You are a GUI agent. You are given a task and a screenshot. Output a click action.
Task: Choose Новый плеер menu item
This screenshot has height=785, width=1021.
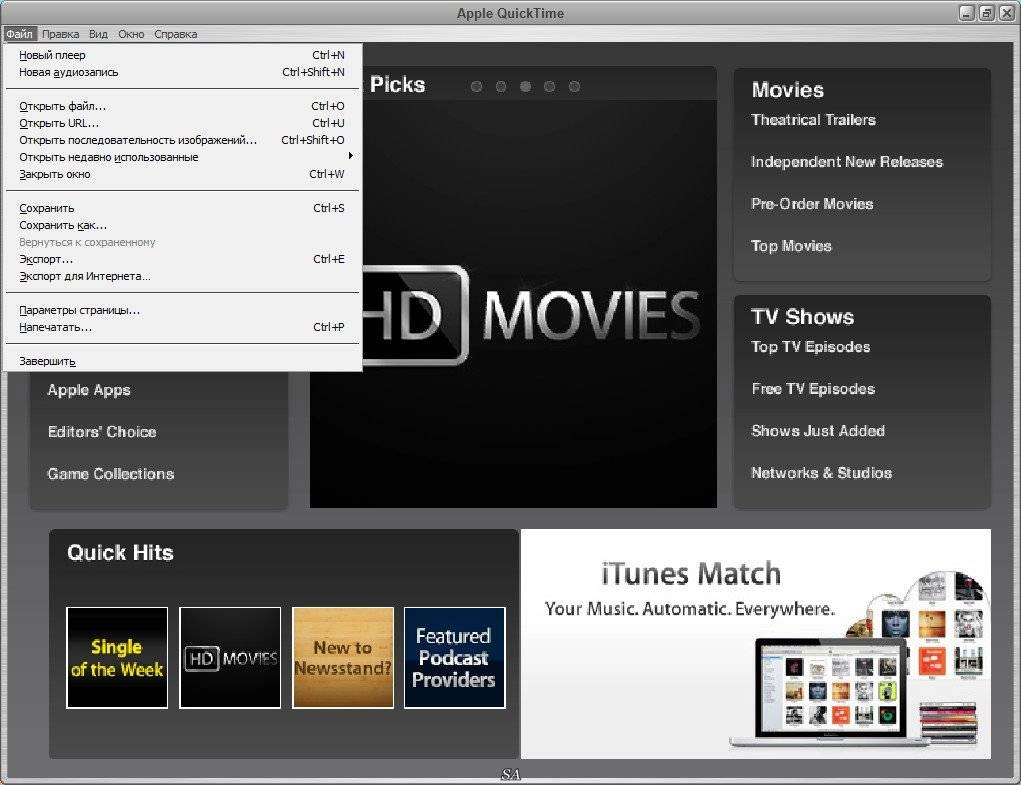point(182,55)
